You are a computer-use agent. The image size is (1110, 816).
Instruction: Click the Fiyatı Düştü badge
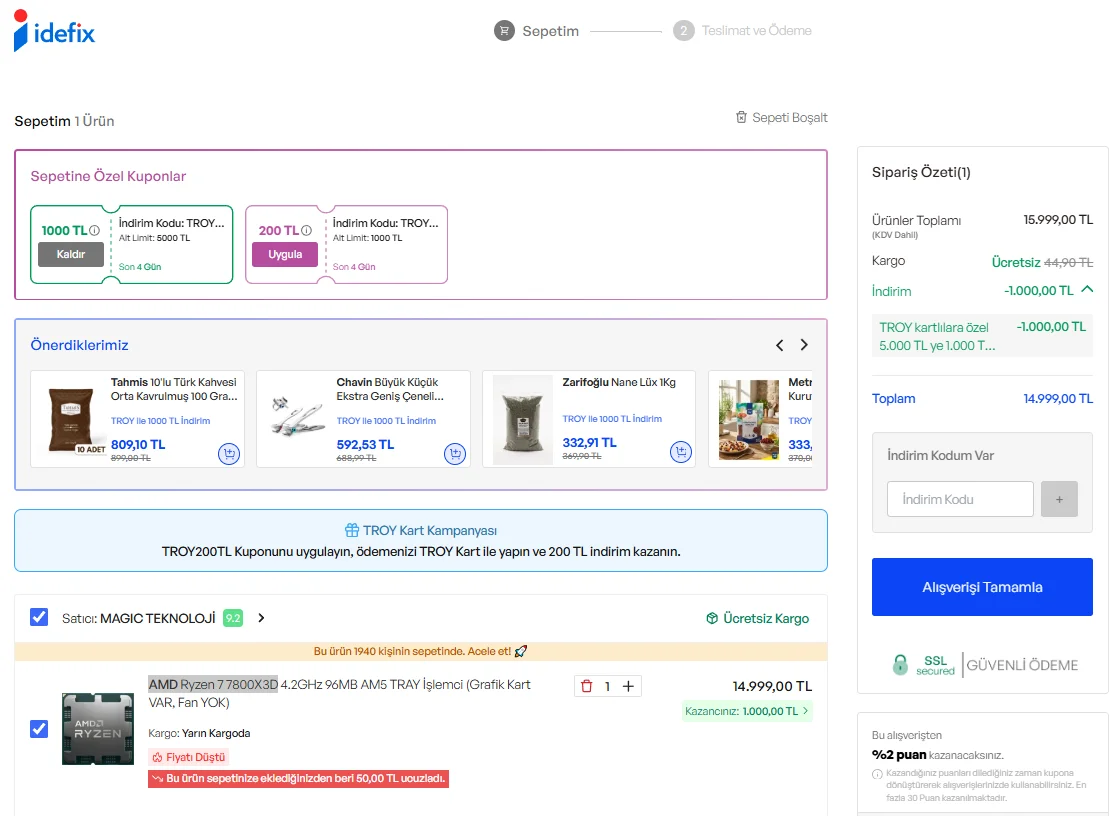188,757
